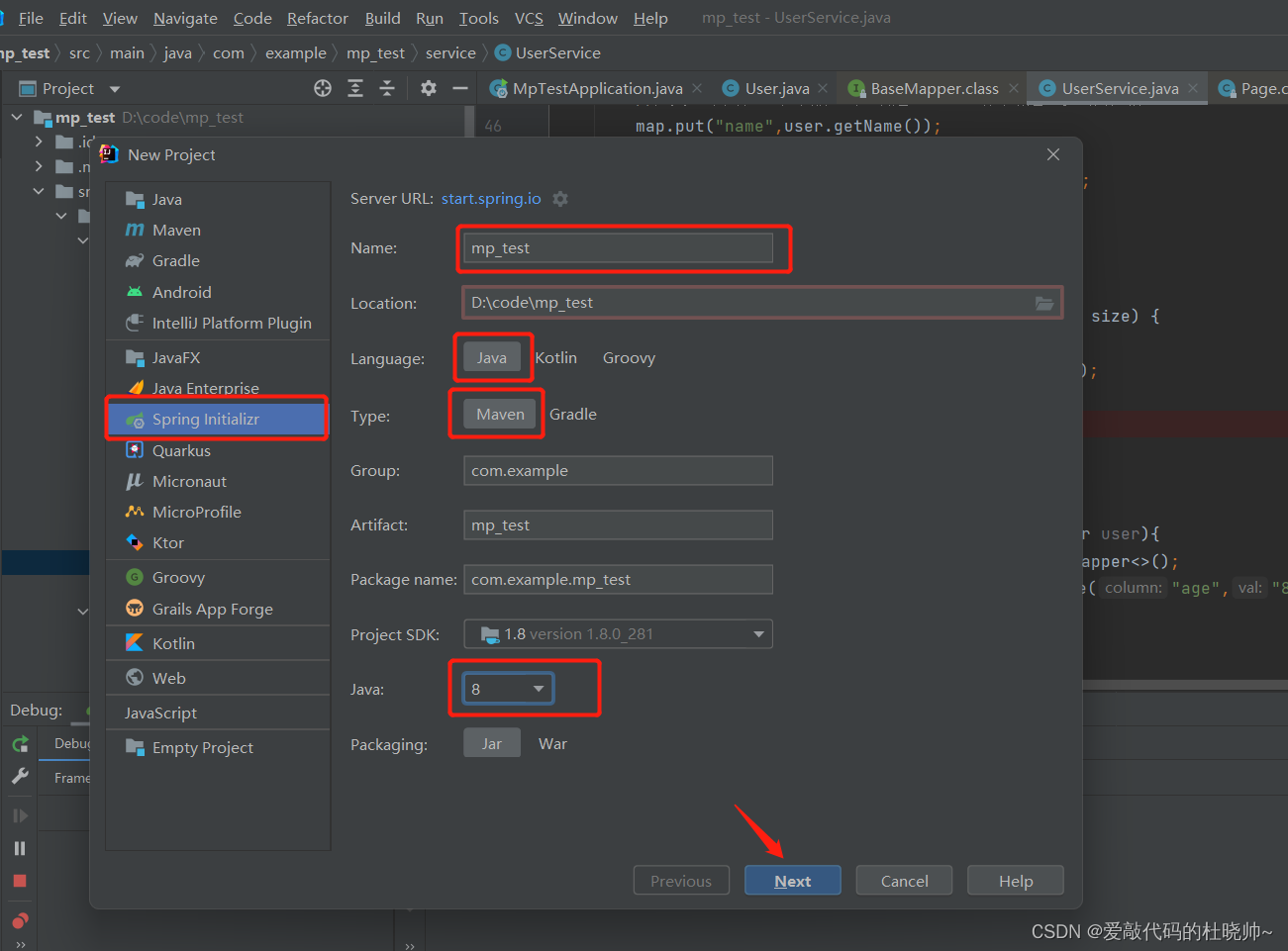Click Collapse All icon in Project panel
This screenshot has height=951, width=1288.
coord(387,88)
